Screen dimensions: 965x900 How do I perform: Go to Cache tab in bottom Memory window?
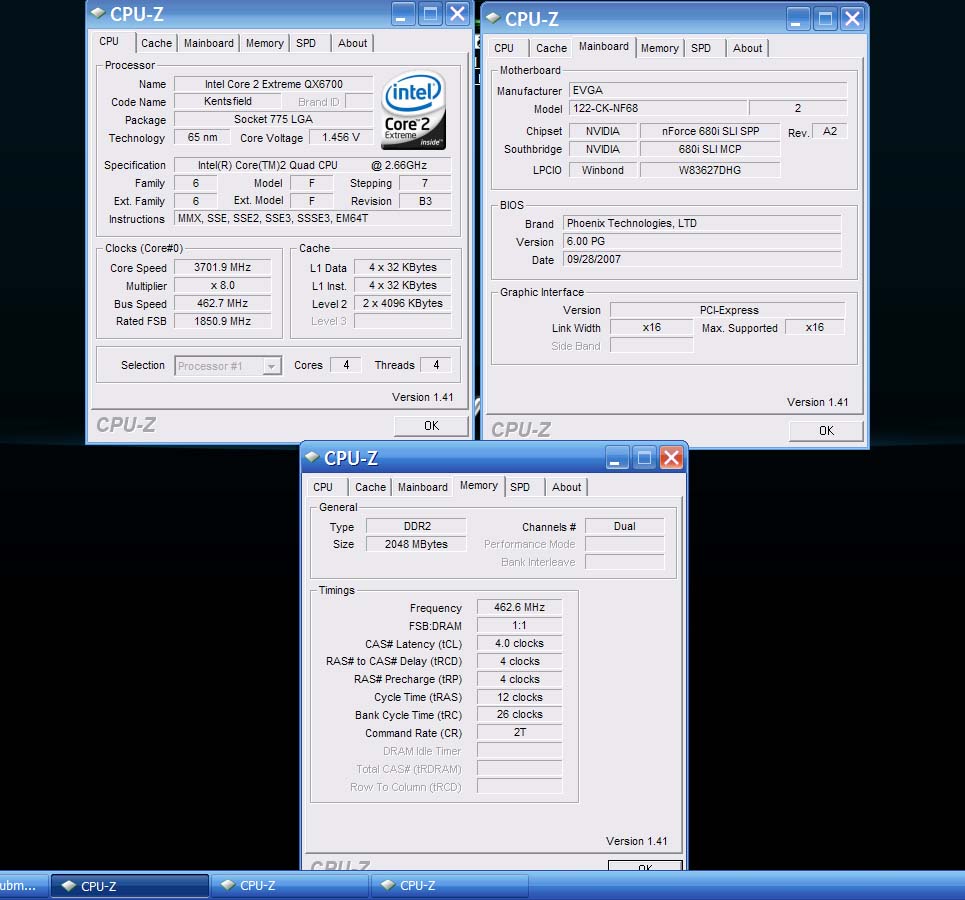(x=370, y=487)
